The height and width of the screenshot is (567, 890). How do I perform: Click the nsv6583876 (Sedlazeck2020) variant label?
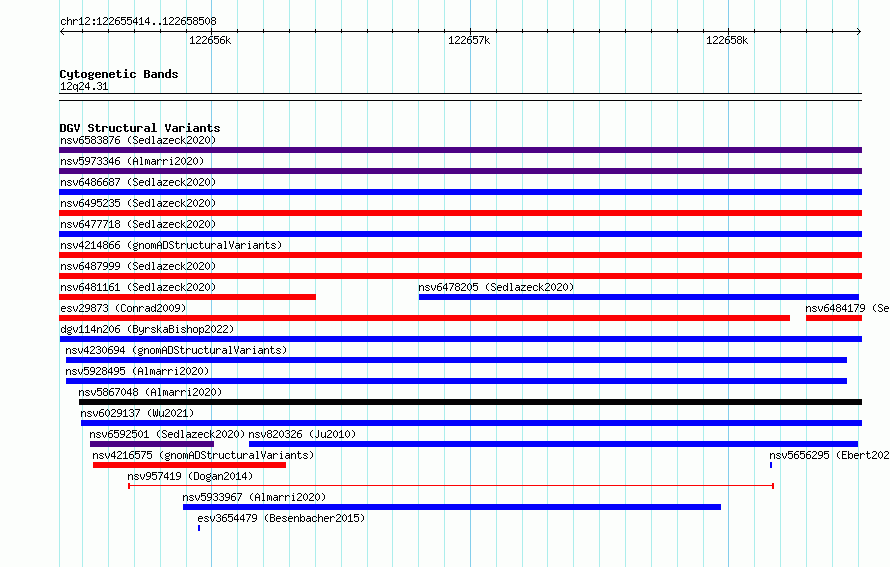click(x=138, y=140)
